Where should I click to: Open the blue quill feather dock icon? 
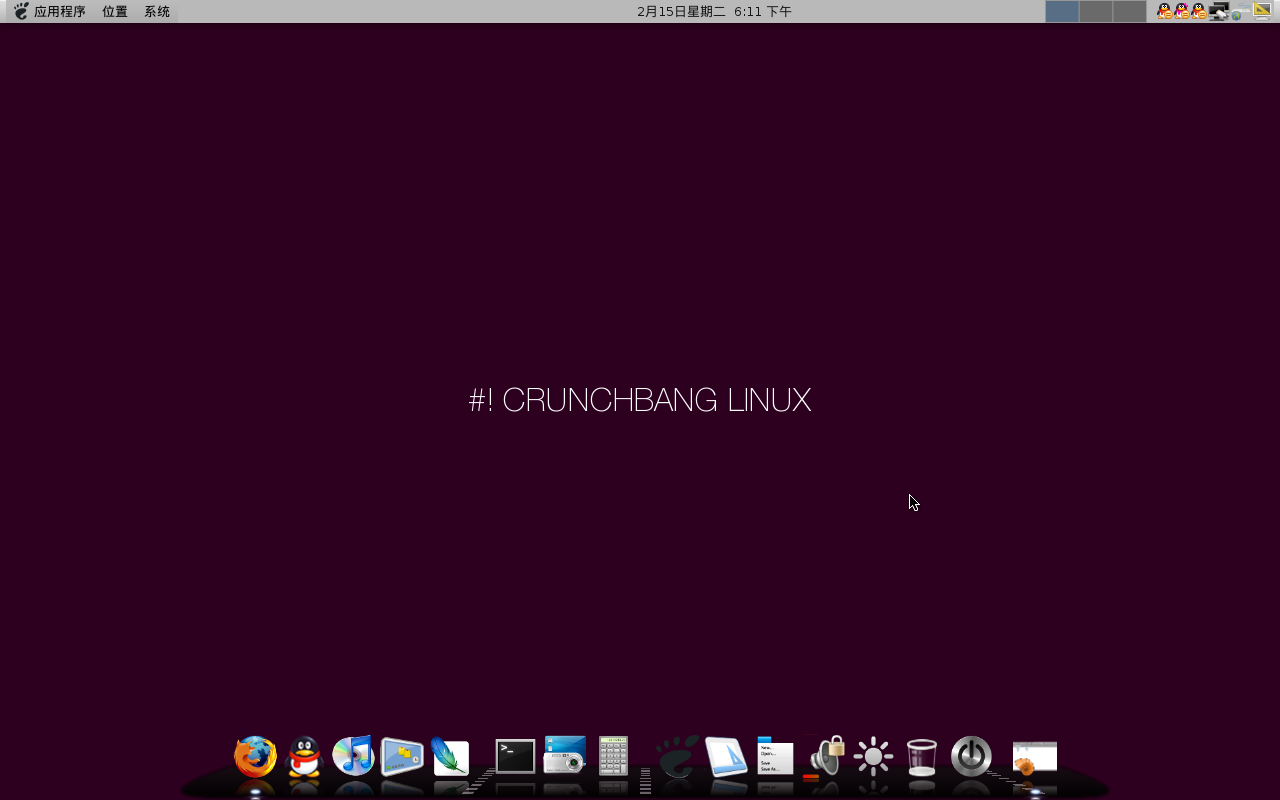tap(450, 757)
